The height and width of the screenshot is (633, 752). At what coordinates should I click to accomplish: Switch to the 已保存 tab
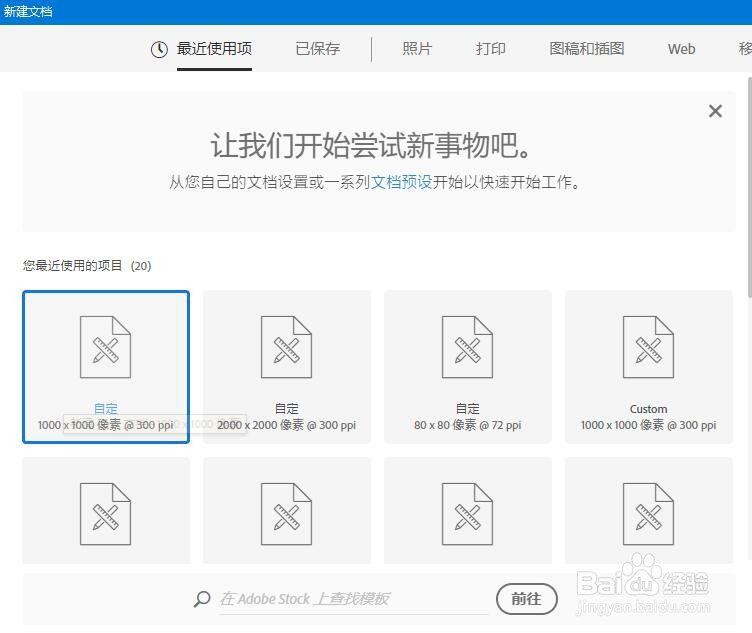(317, 49)
